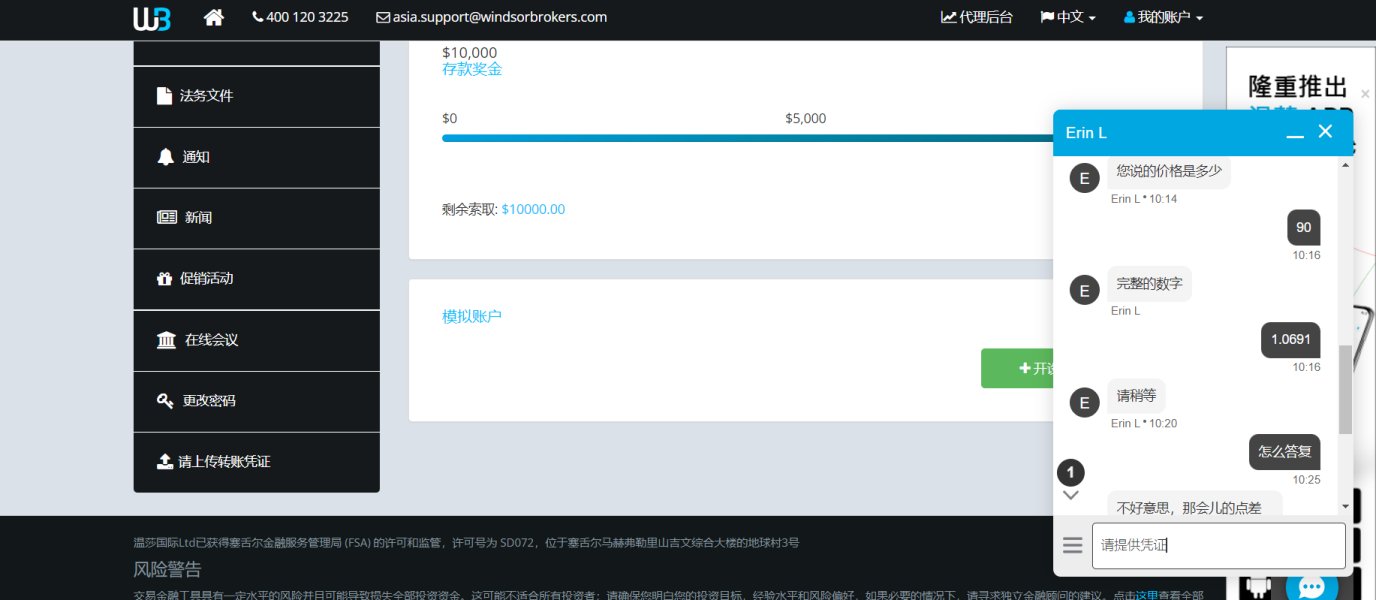Click the 1.0691 chat message
This screenshot has width=1376, height=600.
[1291, 340]
